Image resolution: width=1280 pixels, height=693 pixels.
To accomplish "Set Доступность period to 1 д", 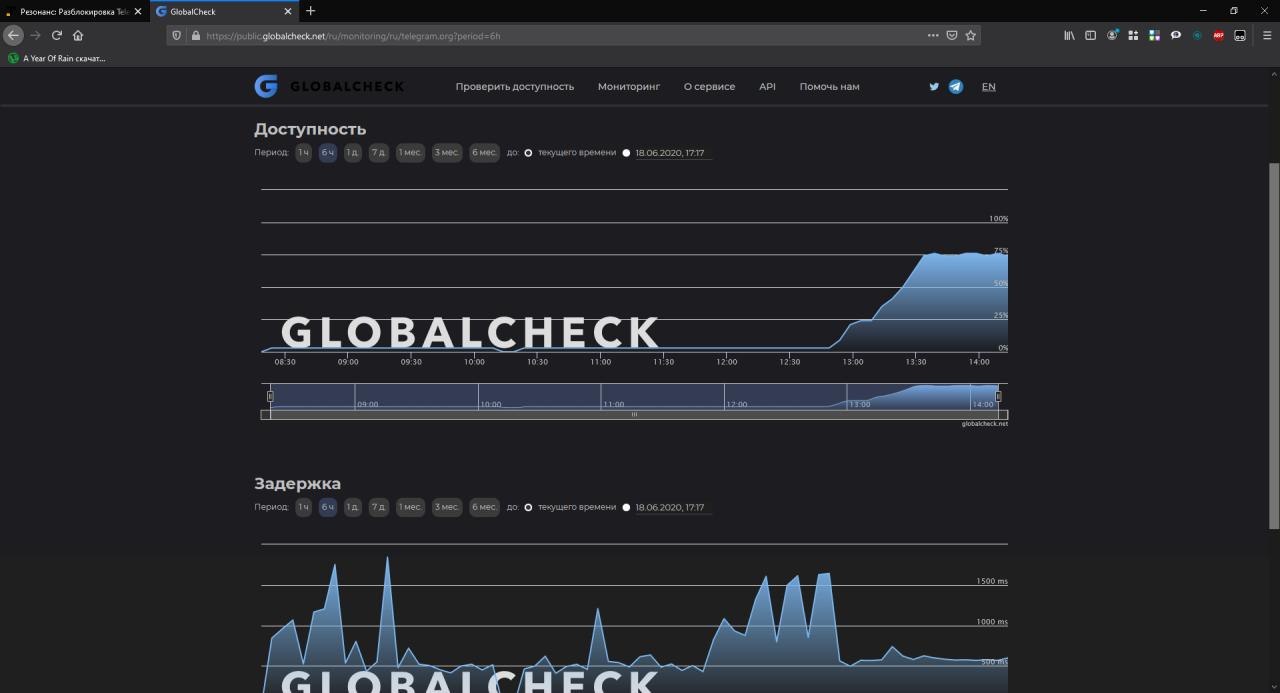I will pyautogui.click(x=352, y=153).
